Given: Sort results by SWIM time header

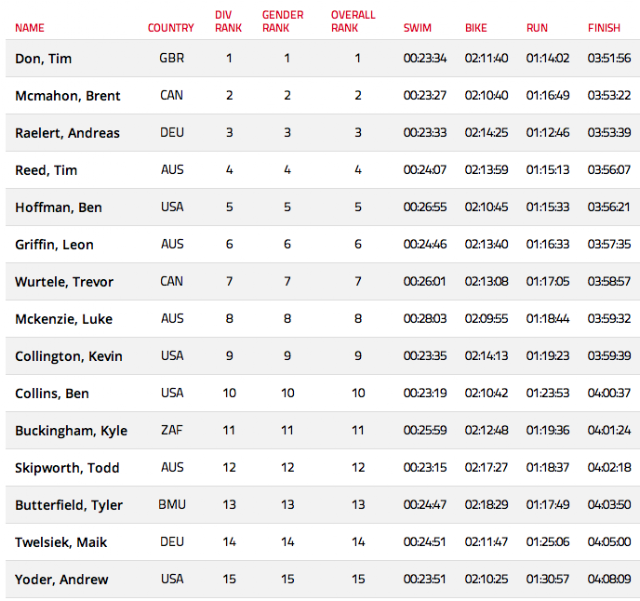Looking at the screenshot, I should [x=418, y=28].
